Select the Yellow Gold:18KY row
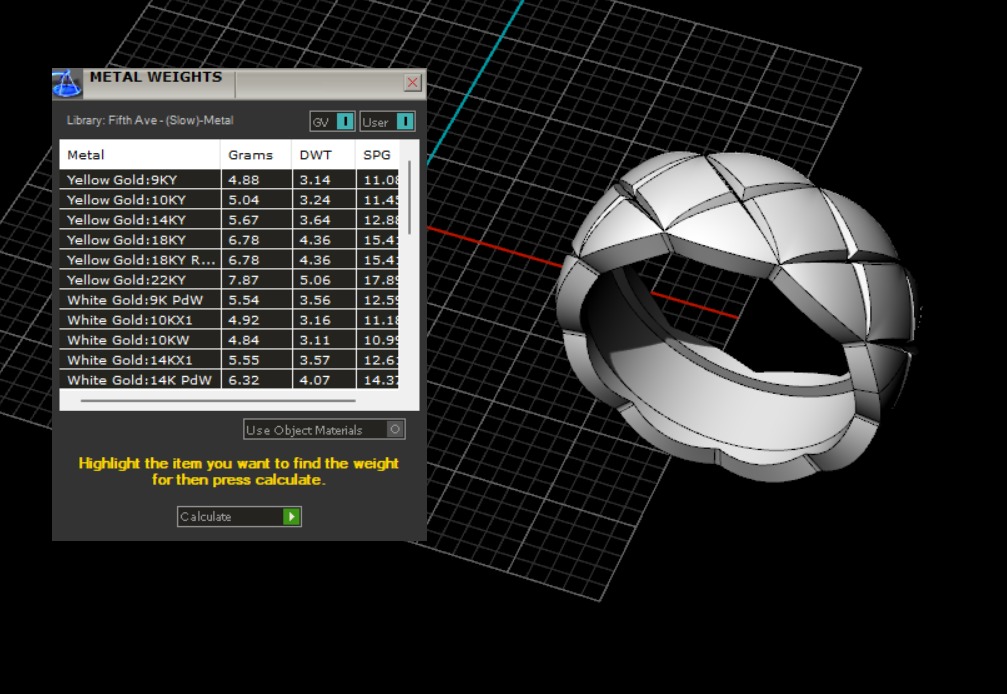This screenshot has height=694, width=1007. 229,239
